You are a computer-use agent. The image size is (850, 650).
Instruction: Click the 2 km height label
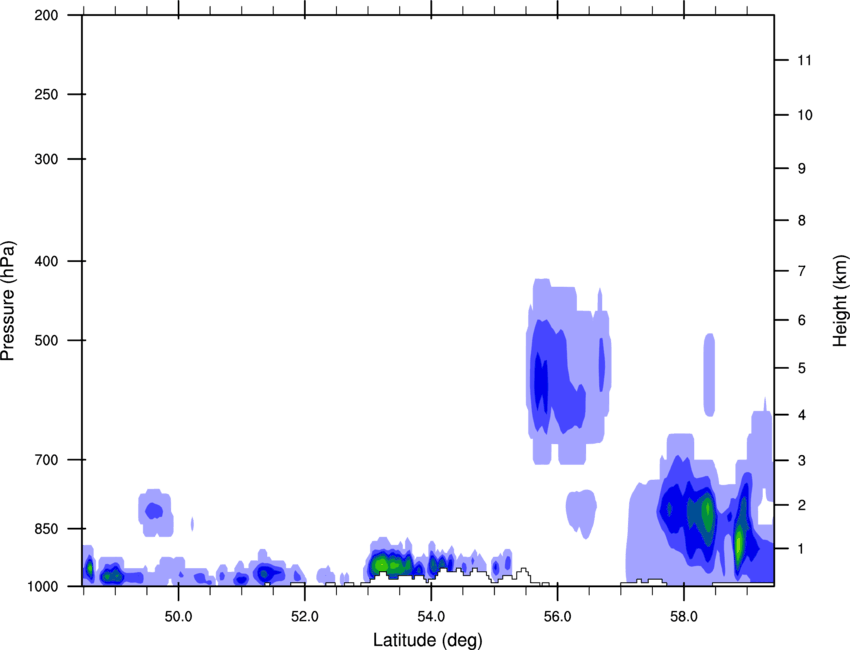802,505
